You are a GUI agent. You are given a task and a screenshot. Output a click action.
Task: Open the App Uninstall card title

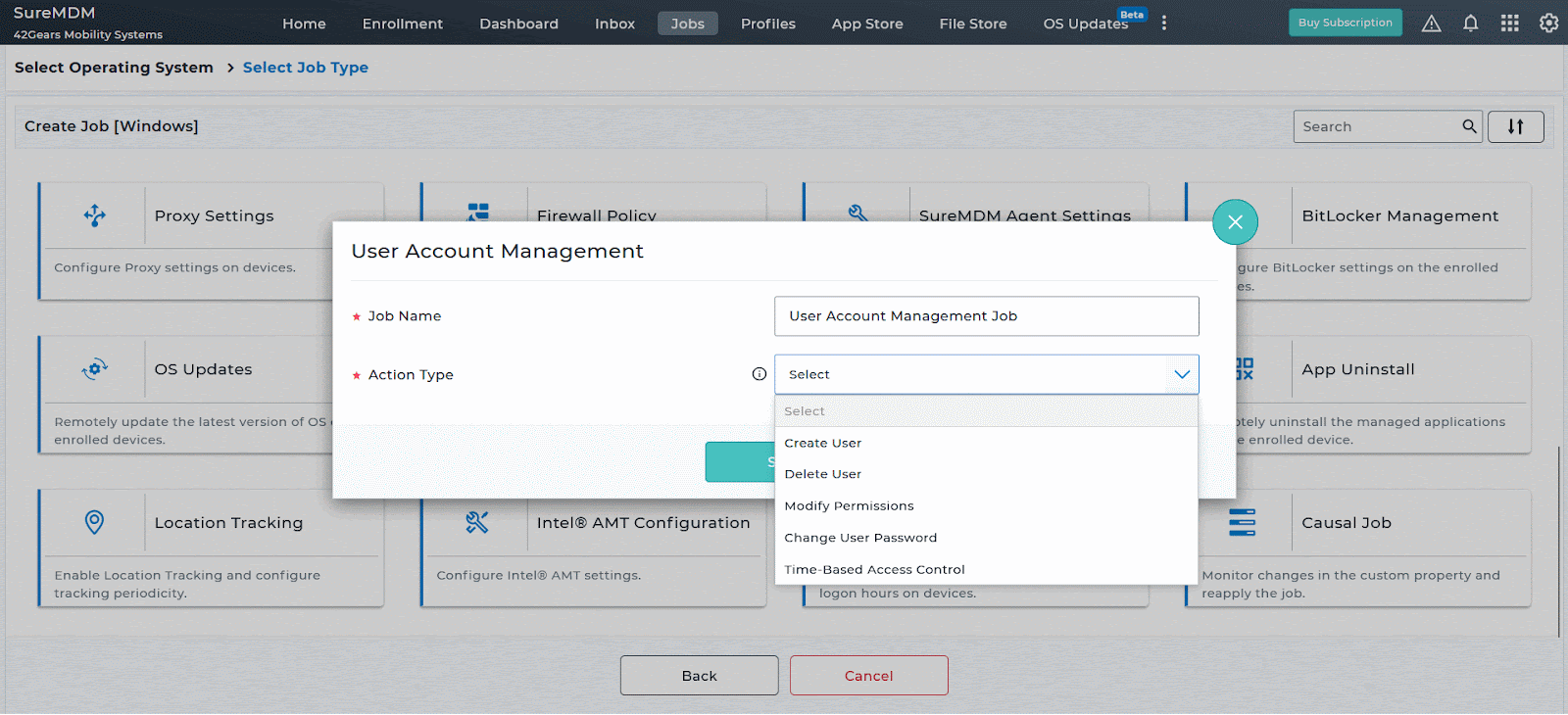[1358, 369]
